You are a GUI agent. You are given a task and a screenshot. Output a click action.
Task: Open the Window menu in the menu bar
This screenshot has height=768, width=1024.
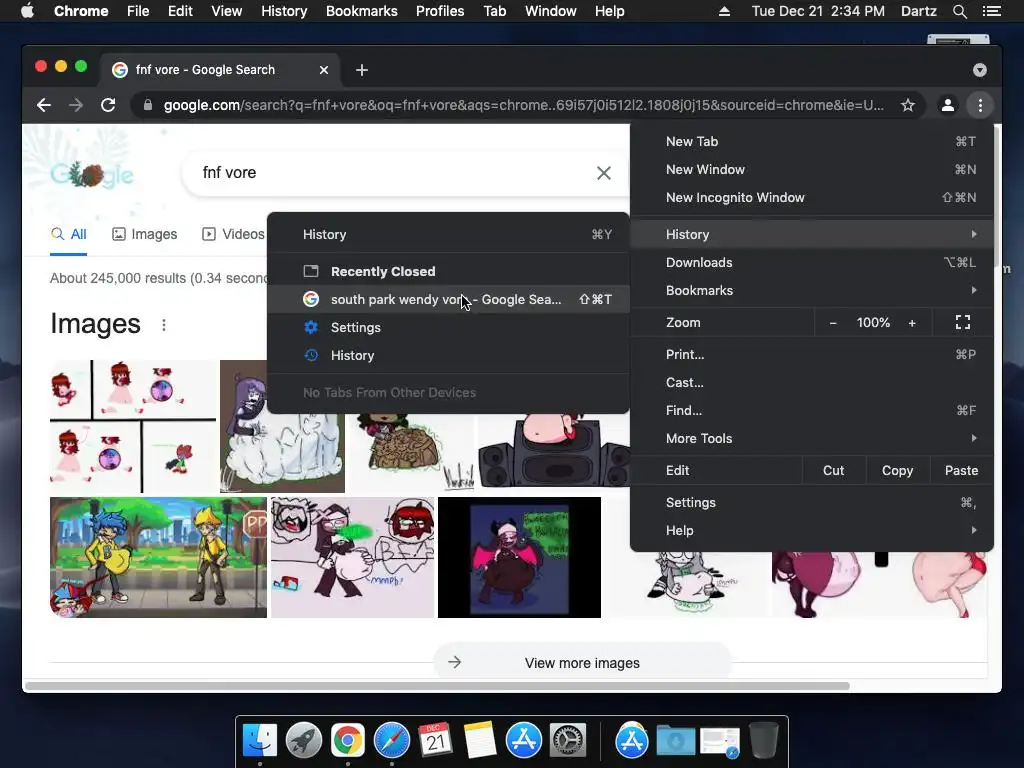(x=550, y=11)
